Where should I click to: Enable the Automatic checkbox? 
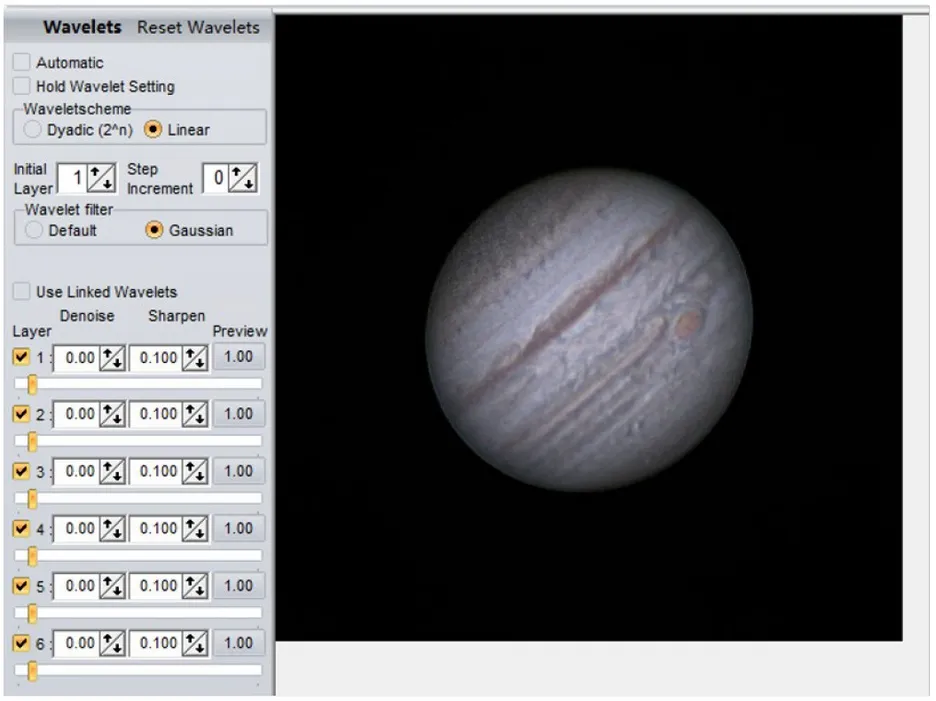click(x=21, y=62)
